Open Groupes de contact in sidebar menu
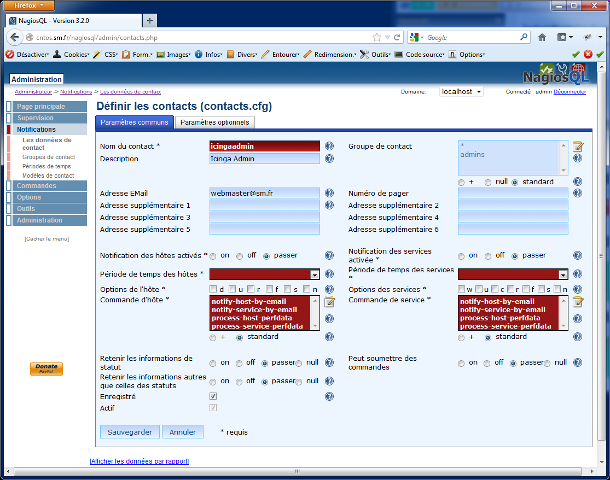The height and width of the screenshot is (480, 610). [48, 157]
